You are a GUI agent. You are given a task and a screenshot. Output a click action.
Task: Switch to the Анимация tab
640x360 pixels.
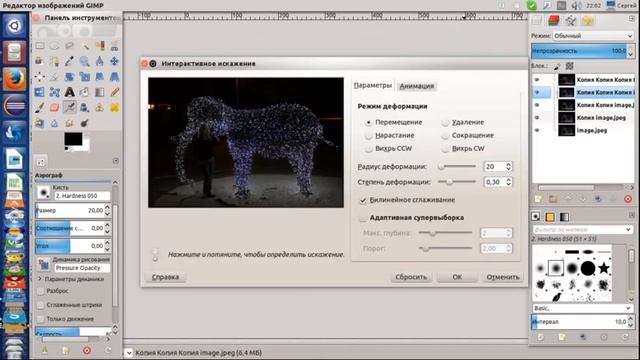pyautogui.click(x=417, y=86)
